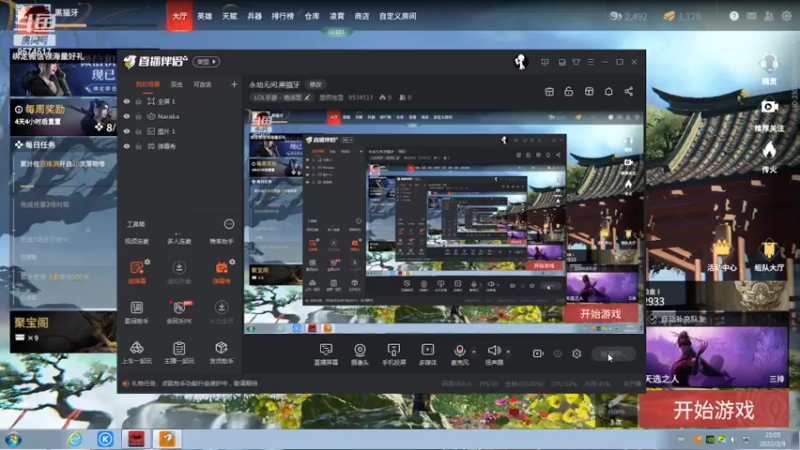Open the game help question mark icon

pos(734,16)
